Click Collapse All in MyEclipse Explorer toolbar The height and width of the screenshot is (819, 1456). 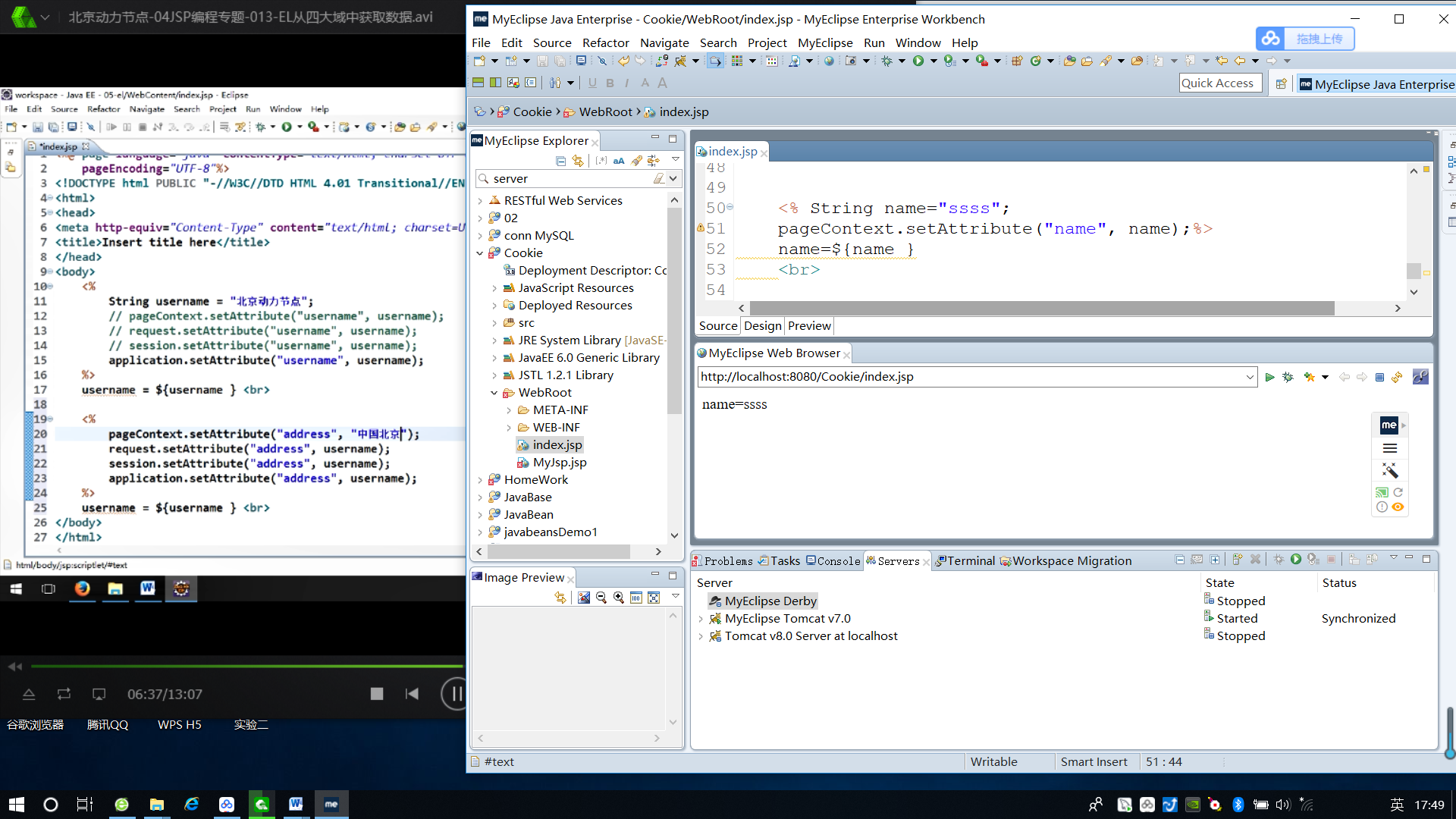[x=560, y=161]
